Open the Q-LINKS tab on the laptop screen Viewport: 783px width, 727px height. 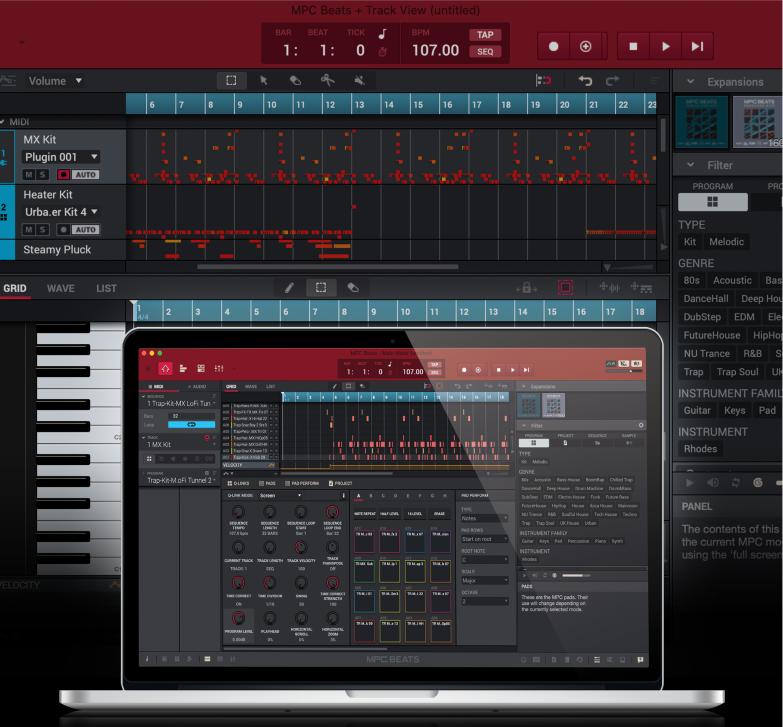coord(238,483)
